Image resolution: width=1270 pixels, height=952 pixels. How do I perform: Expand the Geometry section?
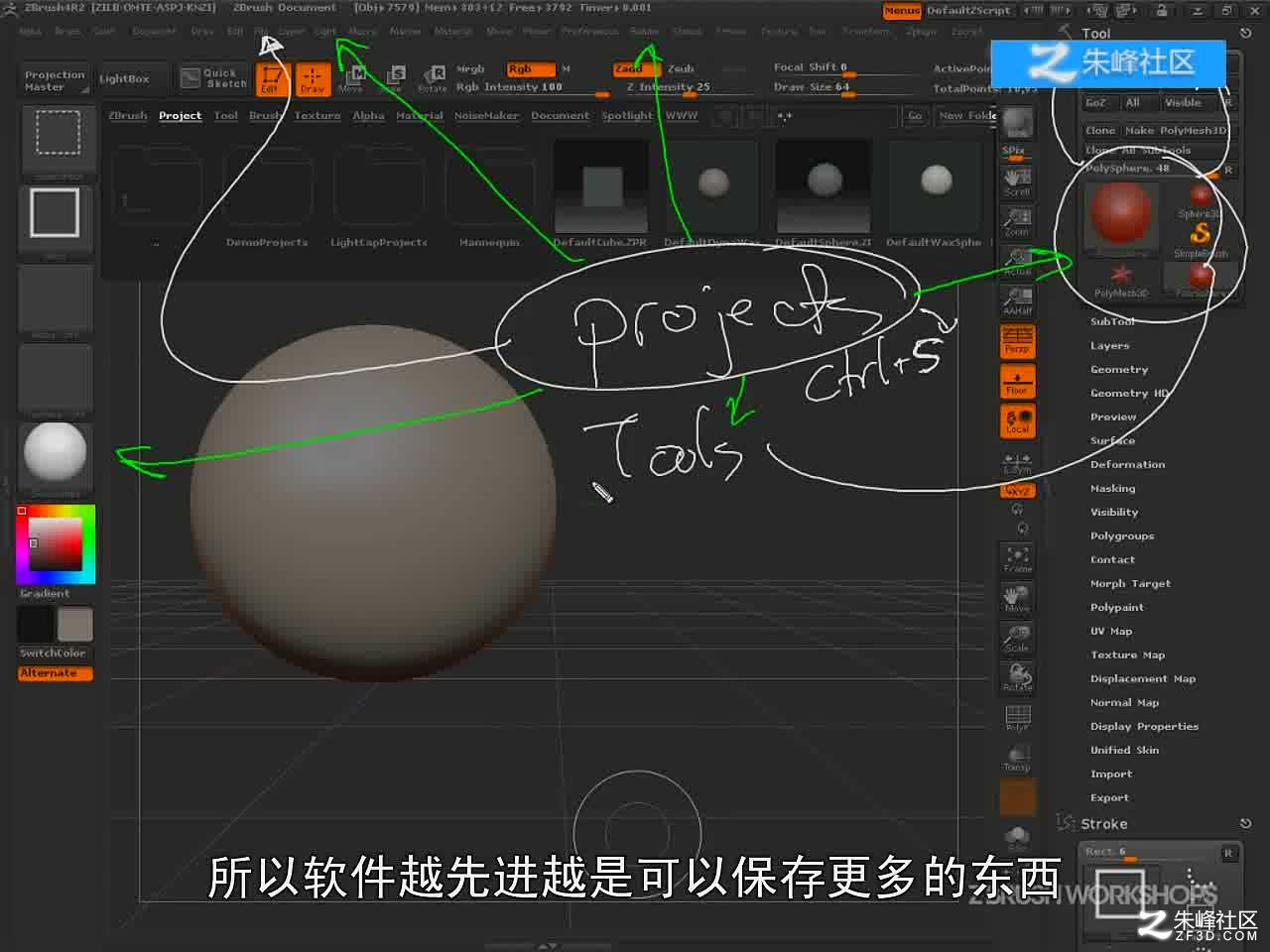(1119, 369)
